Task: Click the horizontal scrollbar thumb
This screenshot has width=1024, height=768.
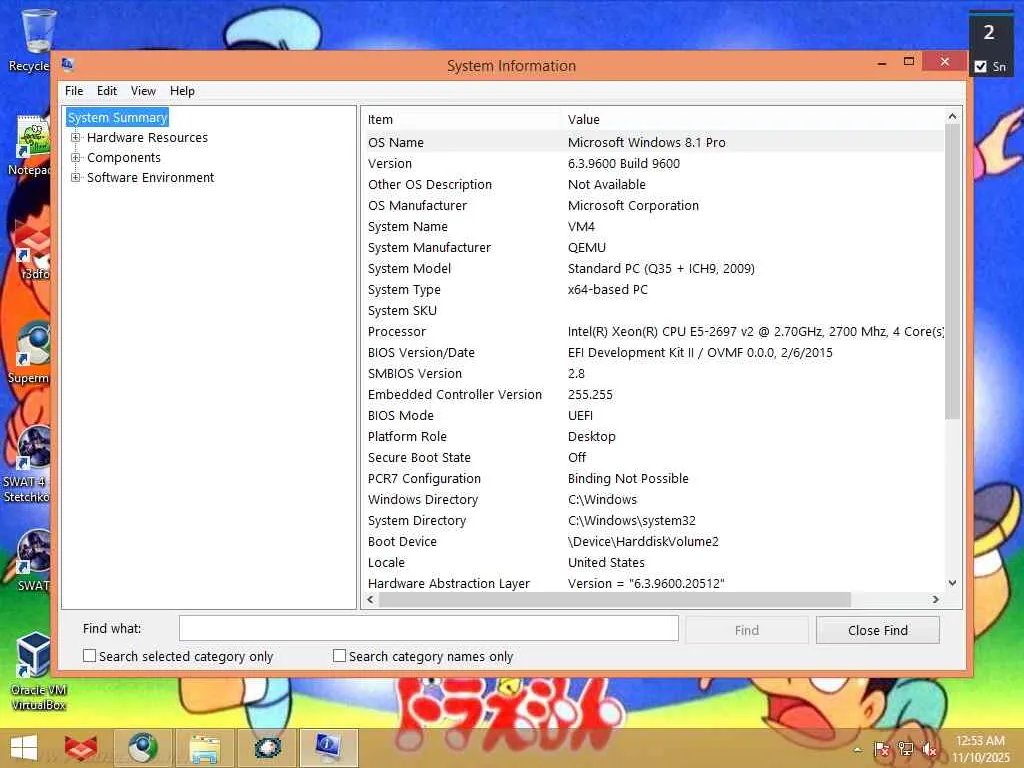Action: [615, 599]
